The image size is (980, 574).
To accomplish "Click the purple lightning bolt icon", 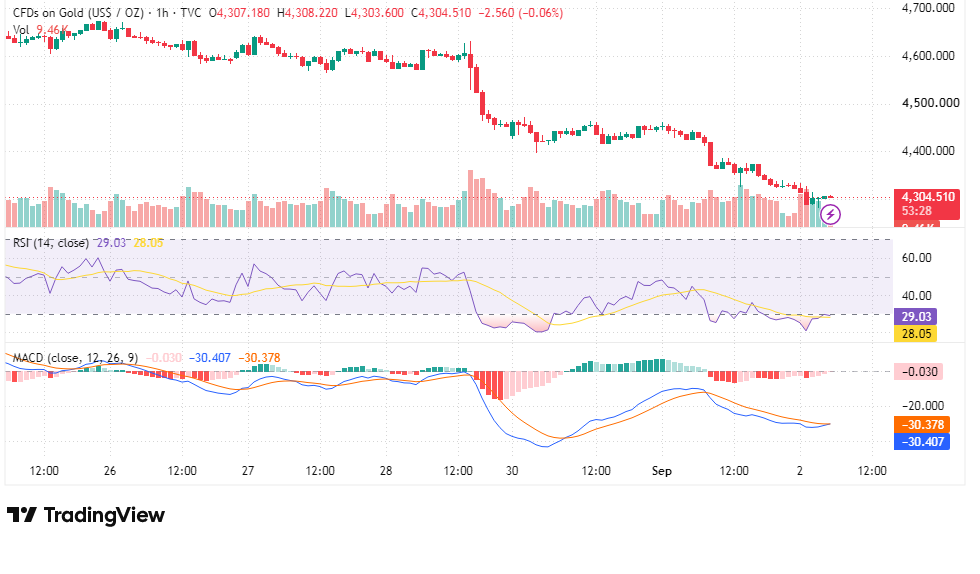I will (x=830, y=215).
